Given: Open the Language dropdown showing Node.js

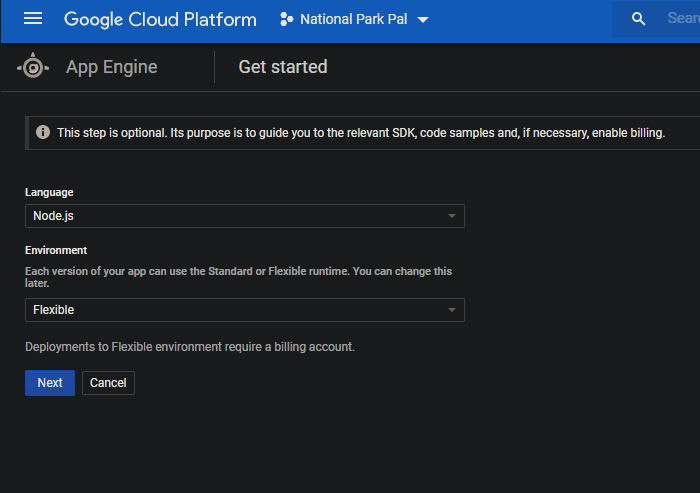Looking at the screenshot, I should pos(245,216).
